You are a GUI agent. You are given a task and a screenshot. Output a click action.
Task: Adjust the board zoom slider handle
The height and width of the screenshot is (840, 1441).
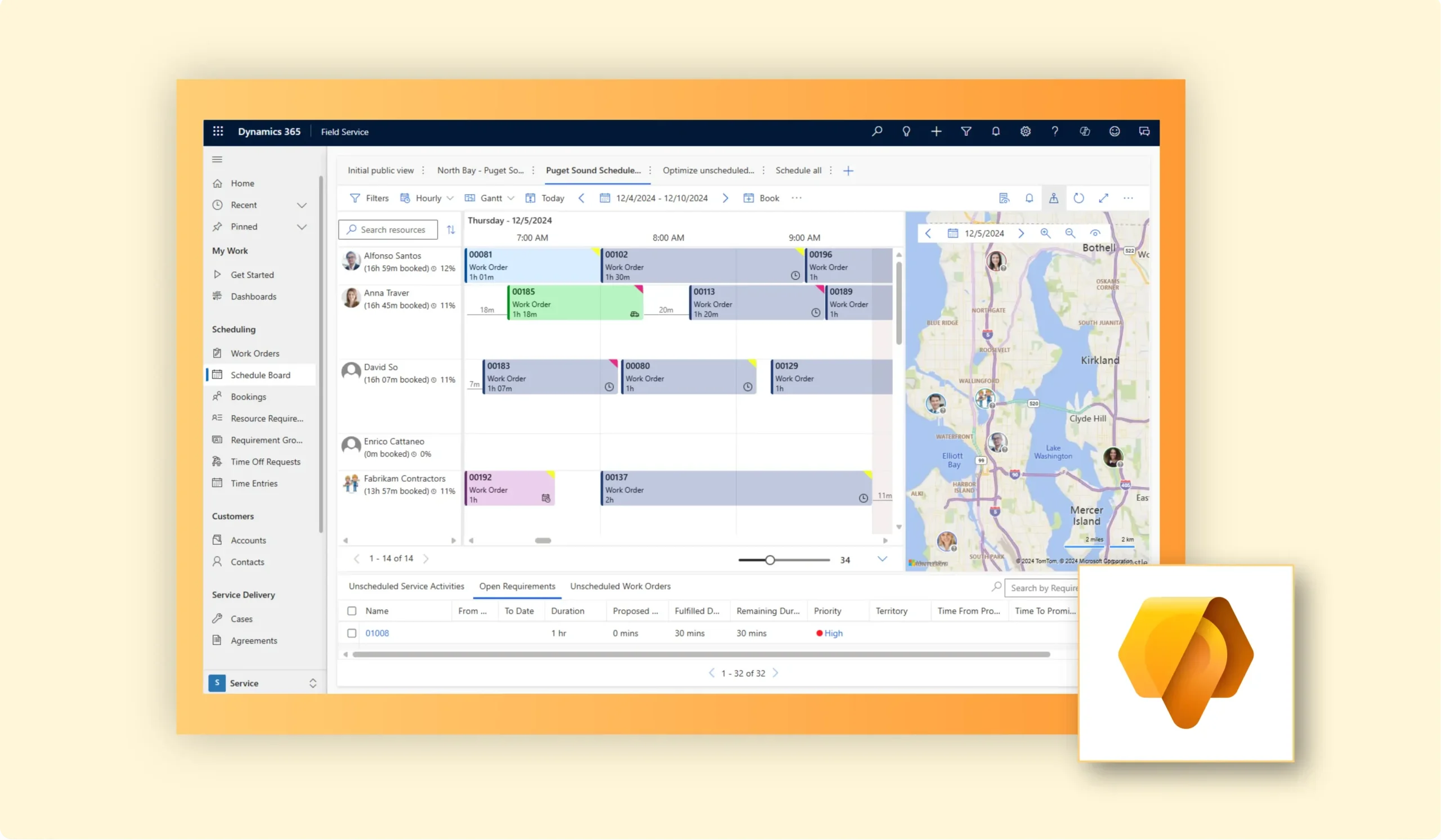770,560
